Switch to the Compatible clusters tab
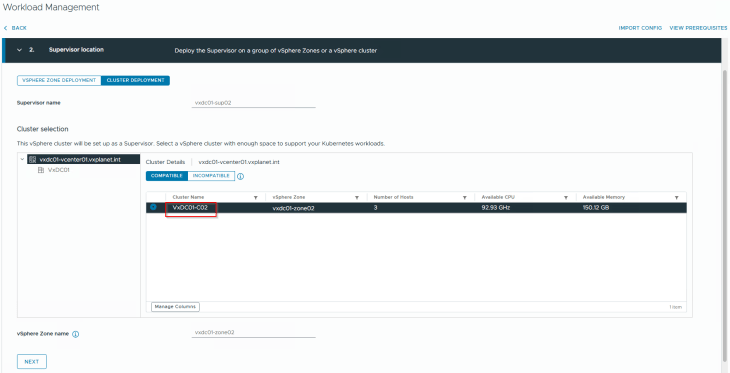Screen dimensions: 730x373 pyautogui.click(x=167, y=176)
